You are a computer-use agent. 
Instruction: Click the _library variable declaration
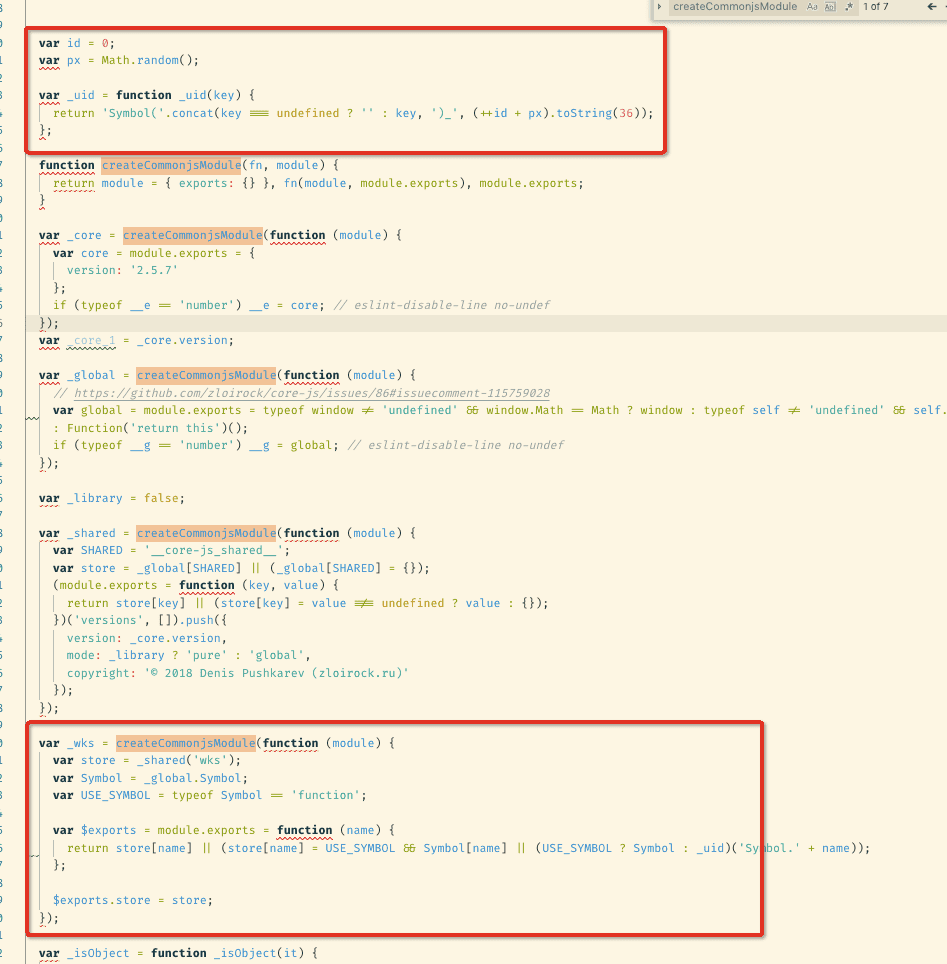(x=94, y=498)
